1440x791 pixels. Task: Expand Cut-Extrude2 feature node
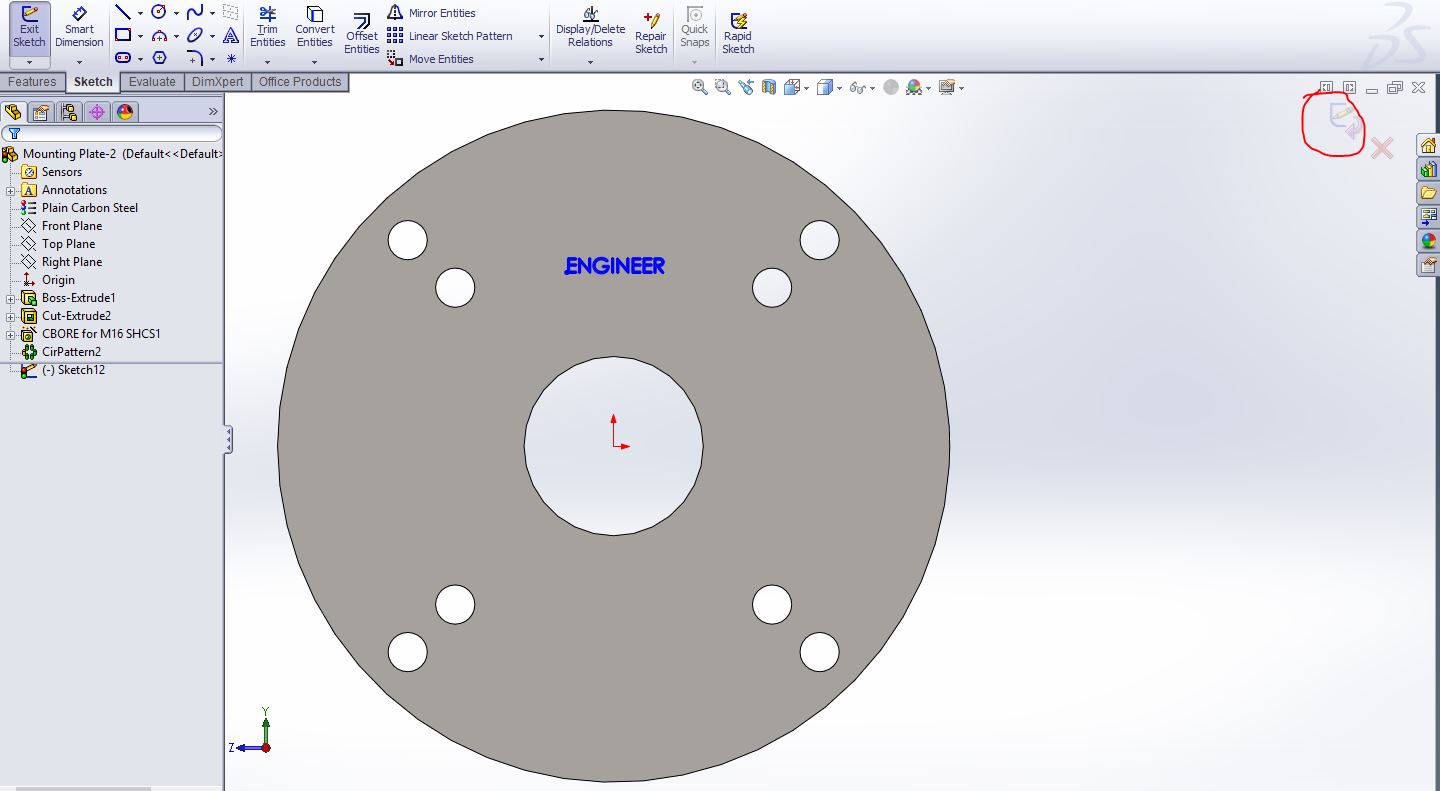point(11,316)
